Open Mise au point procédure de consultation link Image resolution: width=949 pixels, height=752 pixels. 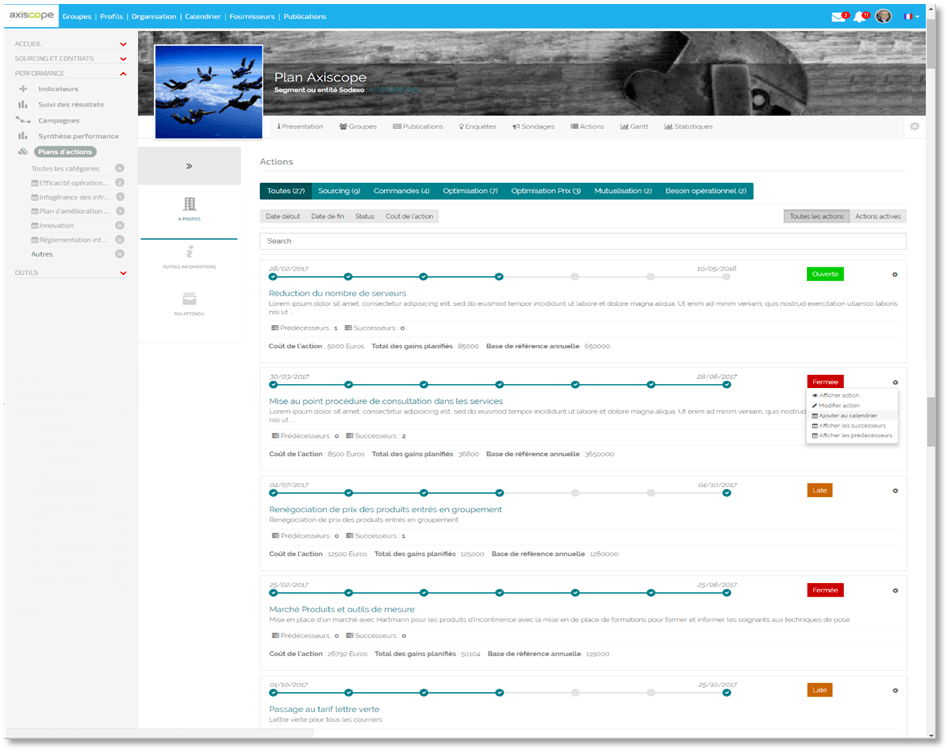pos(386,401)
